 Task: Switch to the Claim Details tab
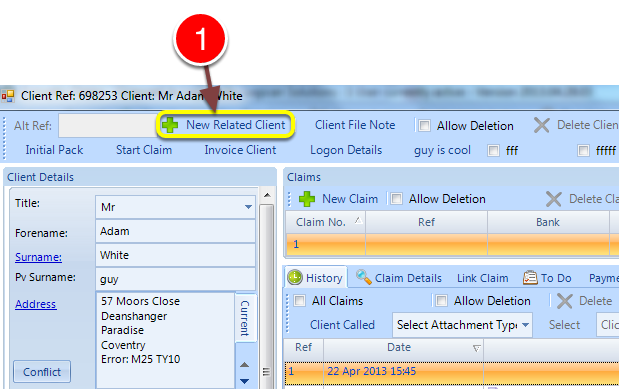tap(399, 278)
